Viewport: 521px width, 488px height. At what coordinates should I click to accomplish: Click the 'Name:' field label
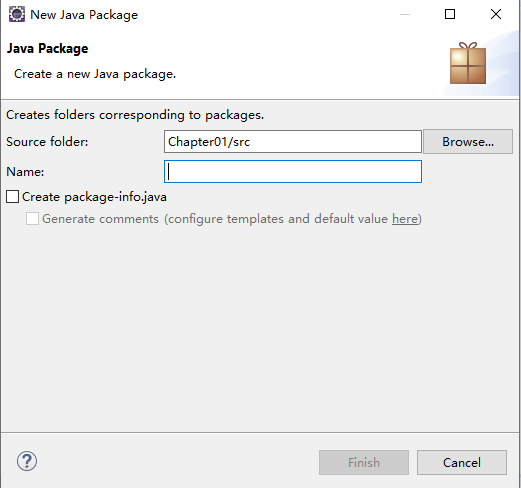[x=25, y=172]
